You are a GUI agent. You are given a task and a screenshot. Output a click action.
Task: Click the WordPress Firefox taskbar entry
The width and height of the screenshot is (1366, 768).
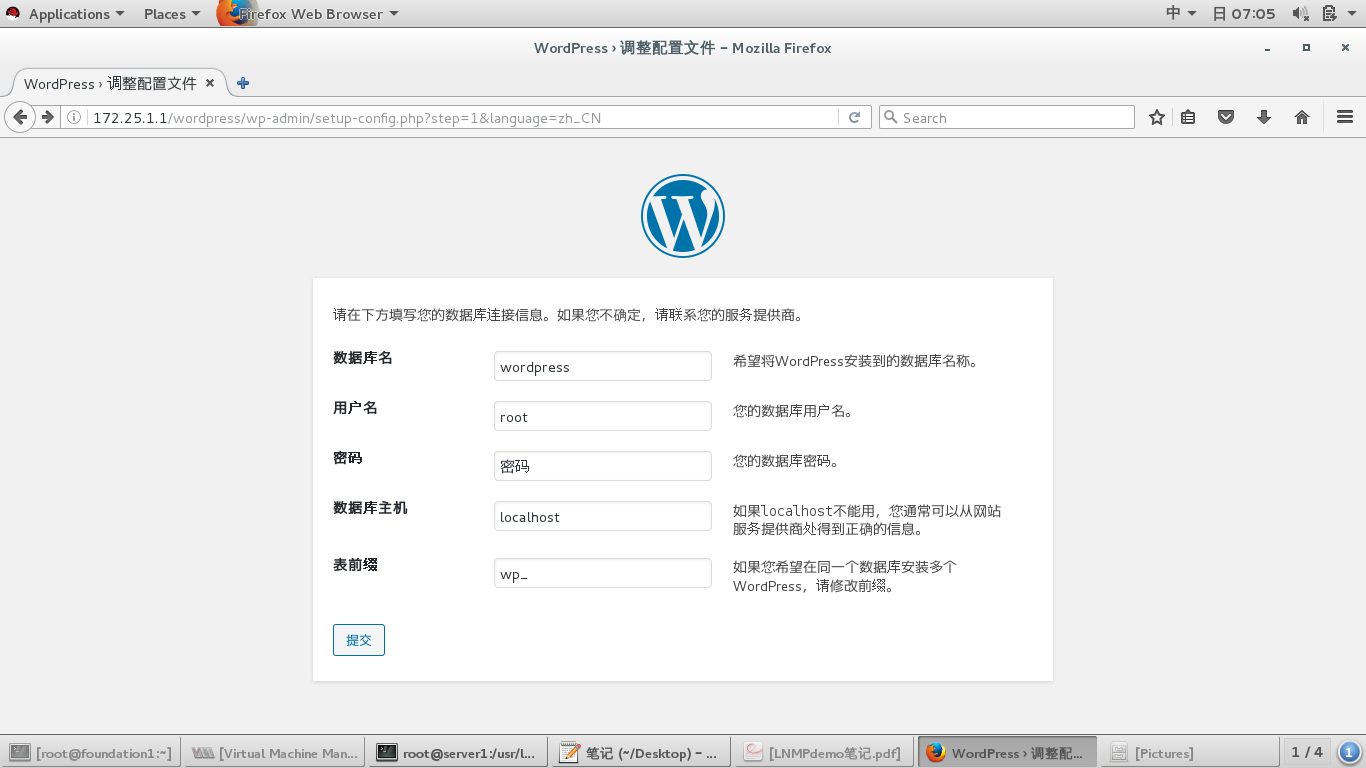click(1007, 753)
